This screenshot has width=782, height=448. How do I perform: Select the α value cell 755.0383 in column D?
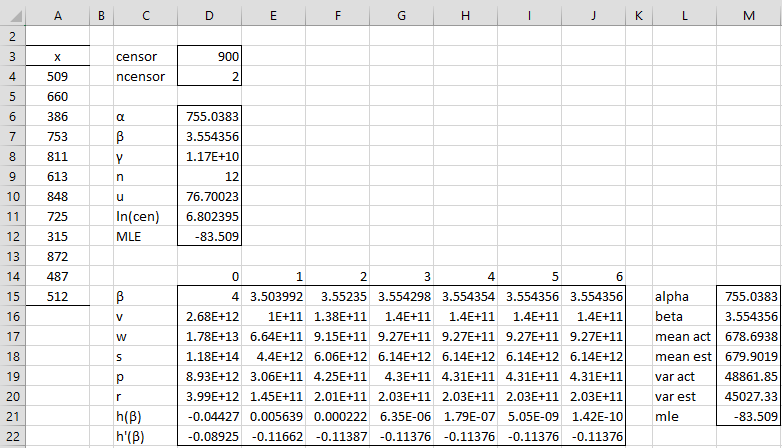pos(209,116)
